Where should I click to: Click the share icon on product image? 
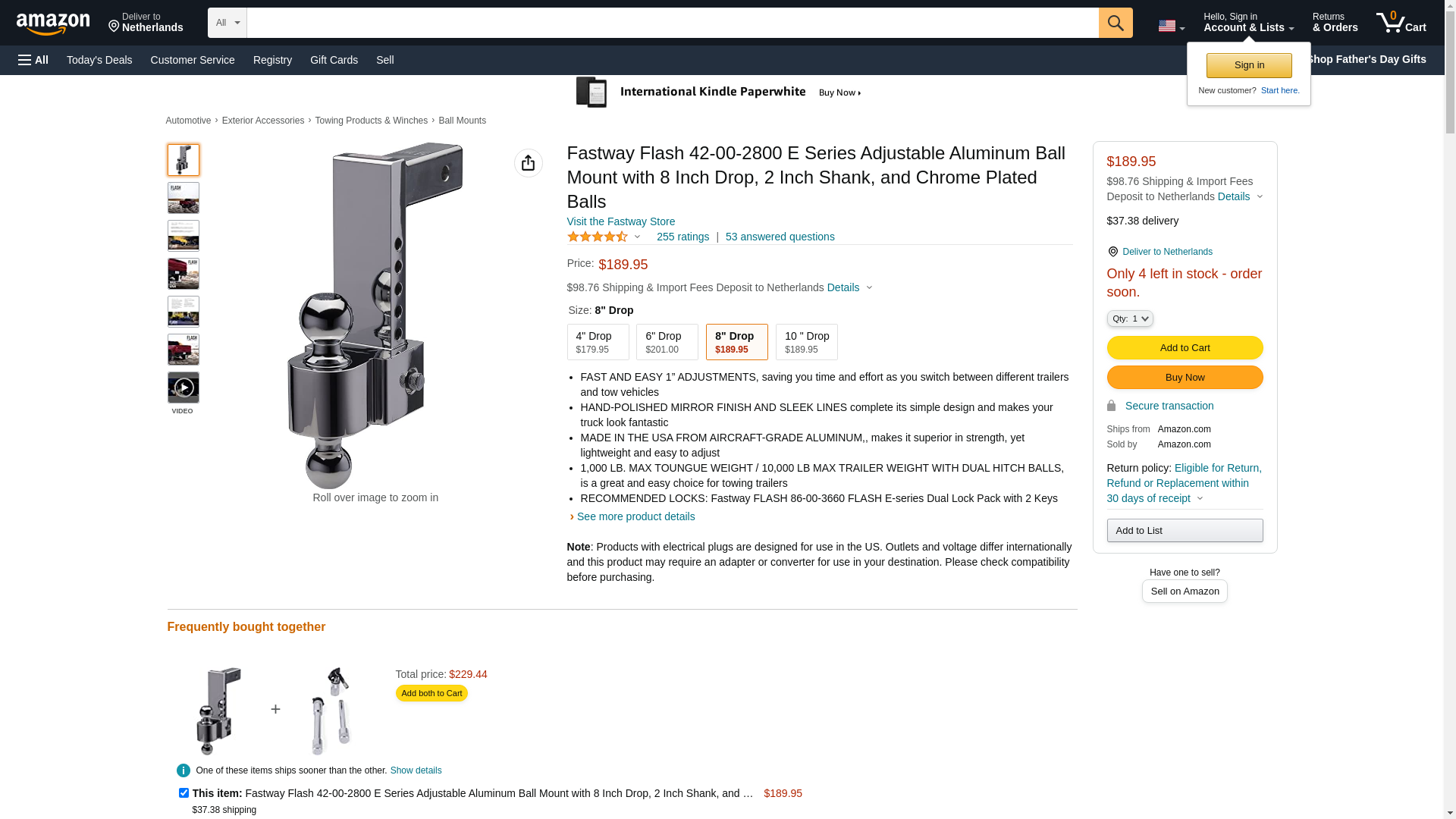[529, 163]
